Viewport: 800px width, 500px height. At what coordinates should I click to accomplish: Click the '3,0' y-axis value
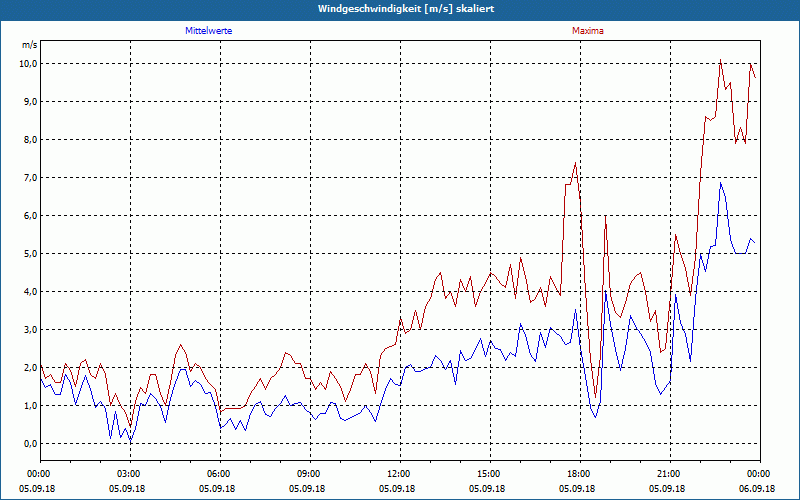point(31,330)
